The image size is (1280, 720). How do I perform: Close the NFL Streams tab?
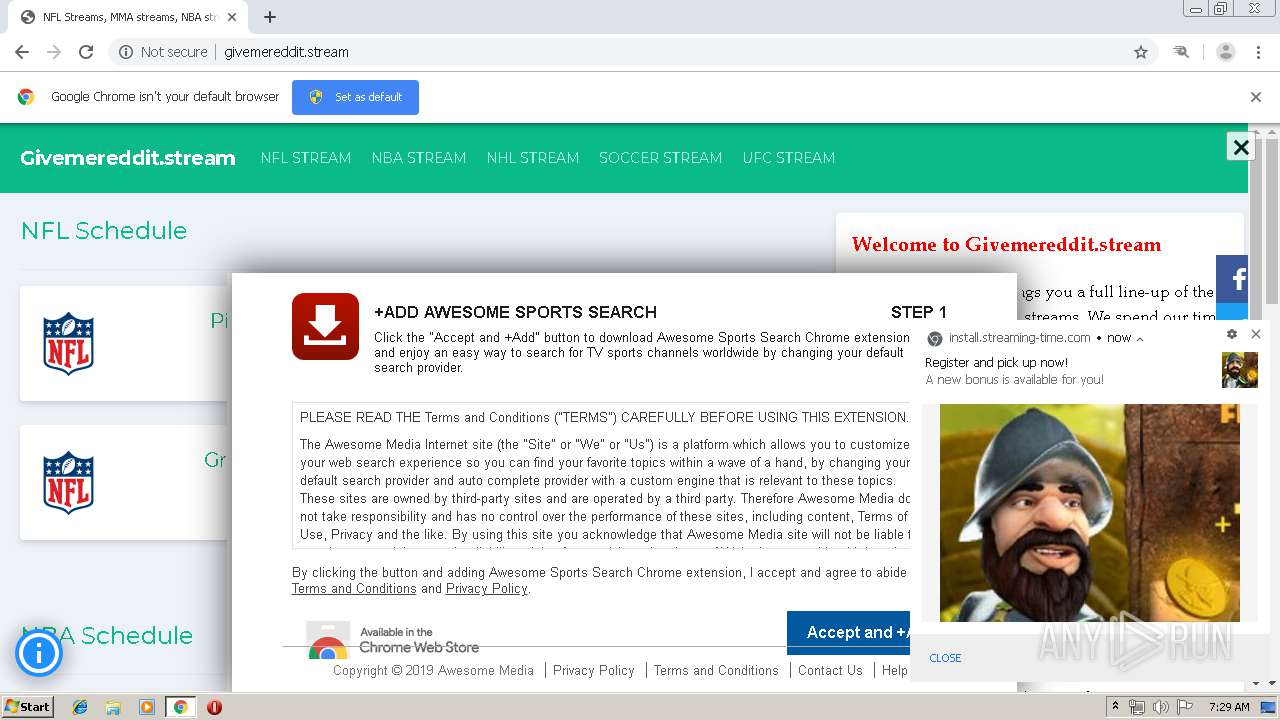click(x=232, y=17)
